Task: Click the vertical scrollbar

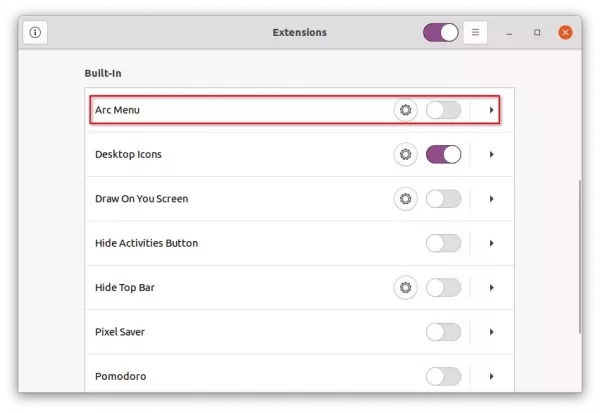Action: coord(580,256)
